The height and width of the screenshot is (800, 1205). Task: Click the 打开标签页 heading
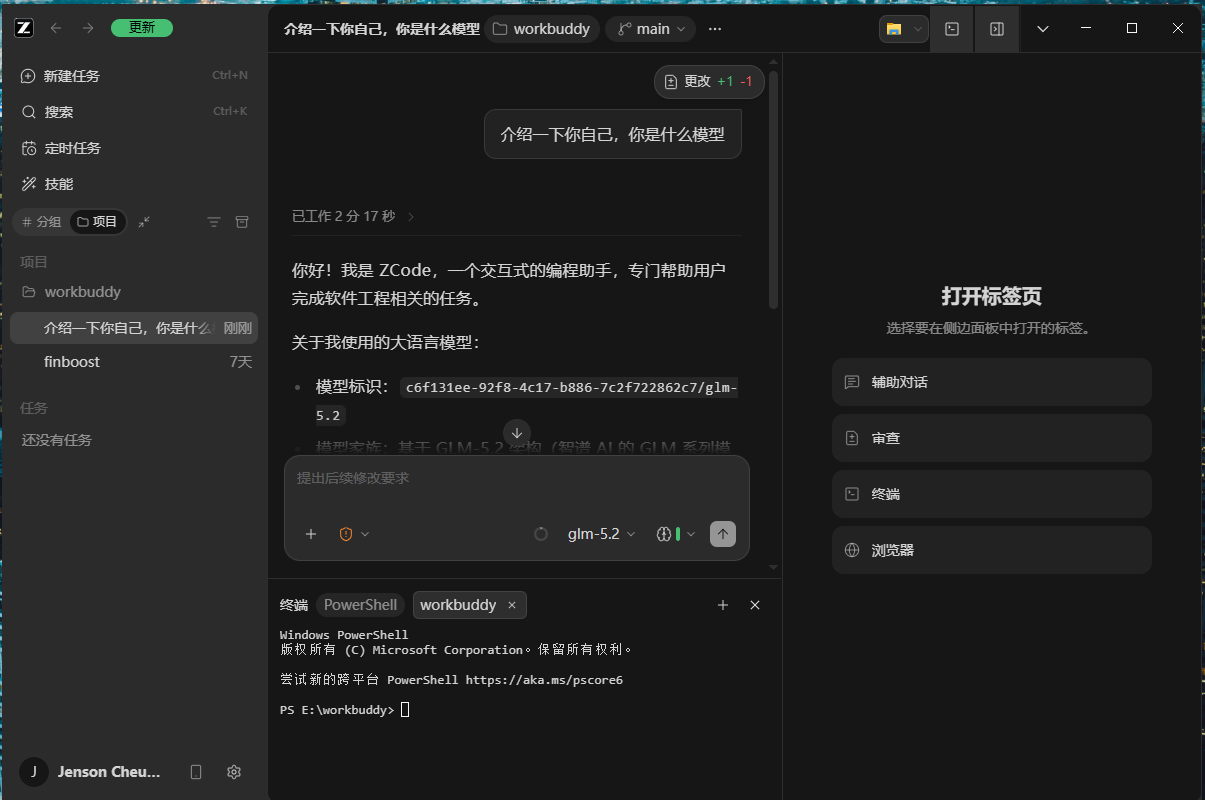[992, 297]
